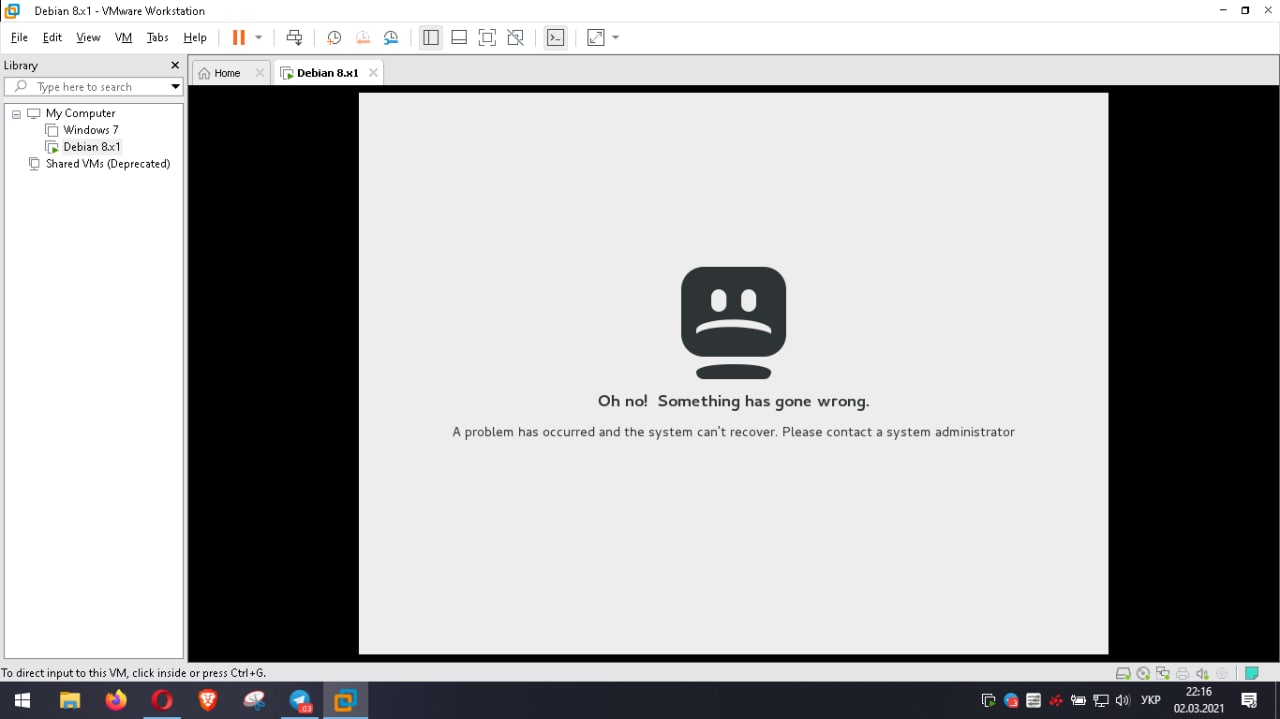Screen dimensions: 1280x719
Task: Select Shared VMs (Deprecated) entry
Action: [x=107, y=164]
